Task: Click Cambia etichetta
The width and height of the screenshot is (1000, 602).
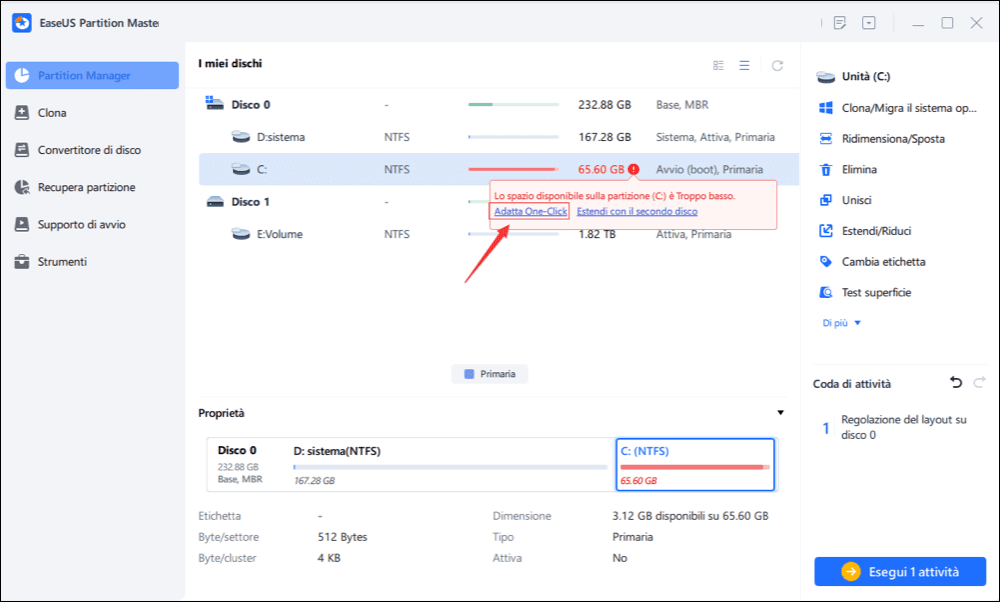Action: tap(872, 261)
